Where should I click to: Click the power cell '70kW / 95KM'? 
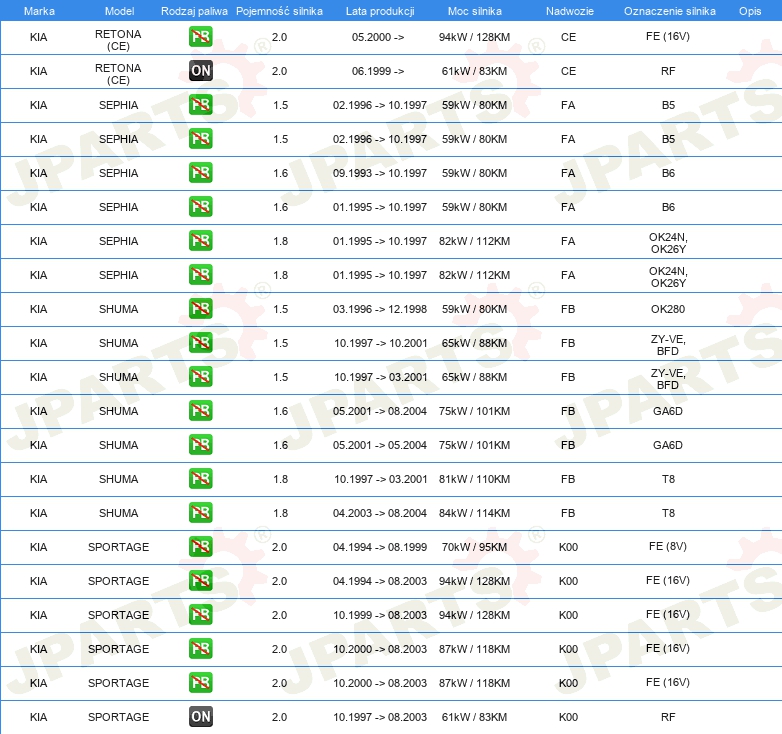[x=474, y=547]
